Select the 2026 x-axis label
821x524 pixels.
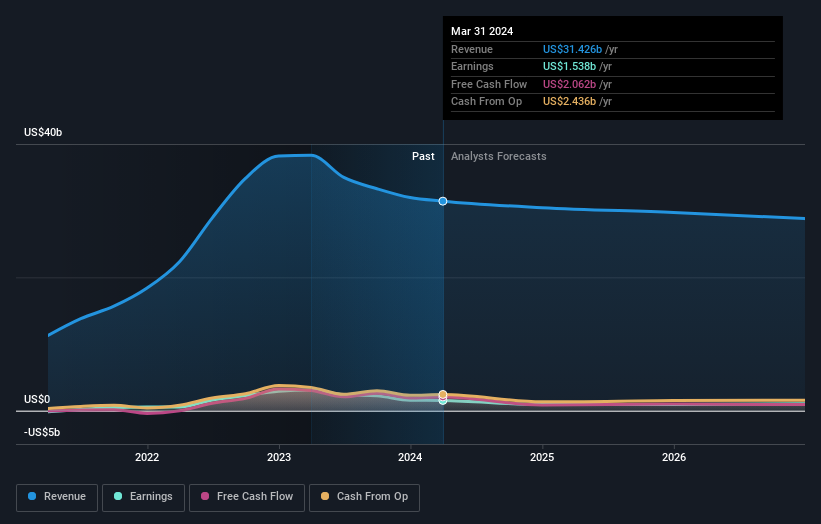(x=674, y=457)
